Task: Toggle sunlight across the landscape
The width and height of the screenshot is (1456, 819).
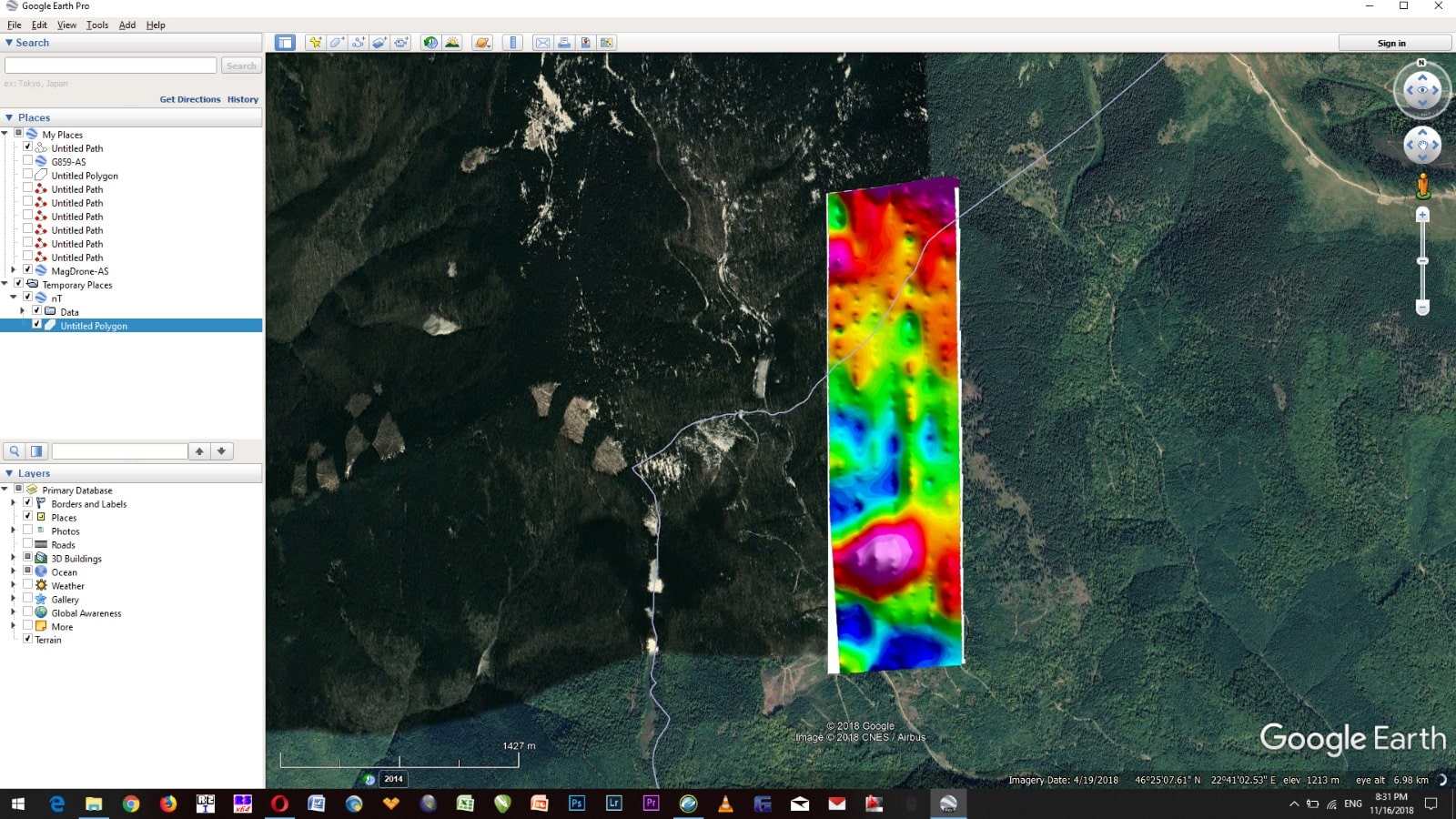Action: coord(452,43)
